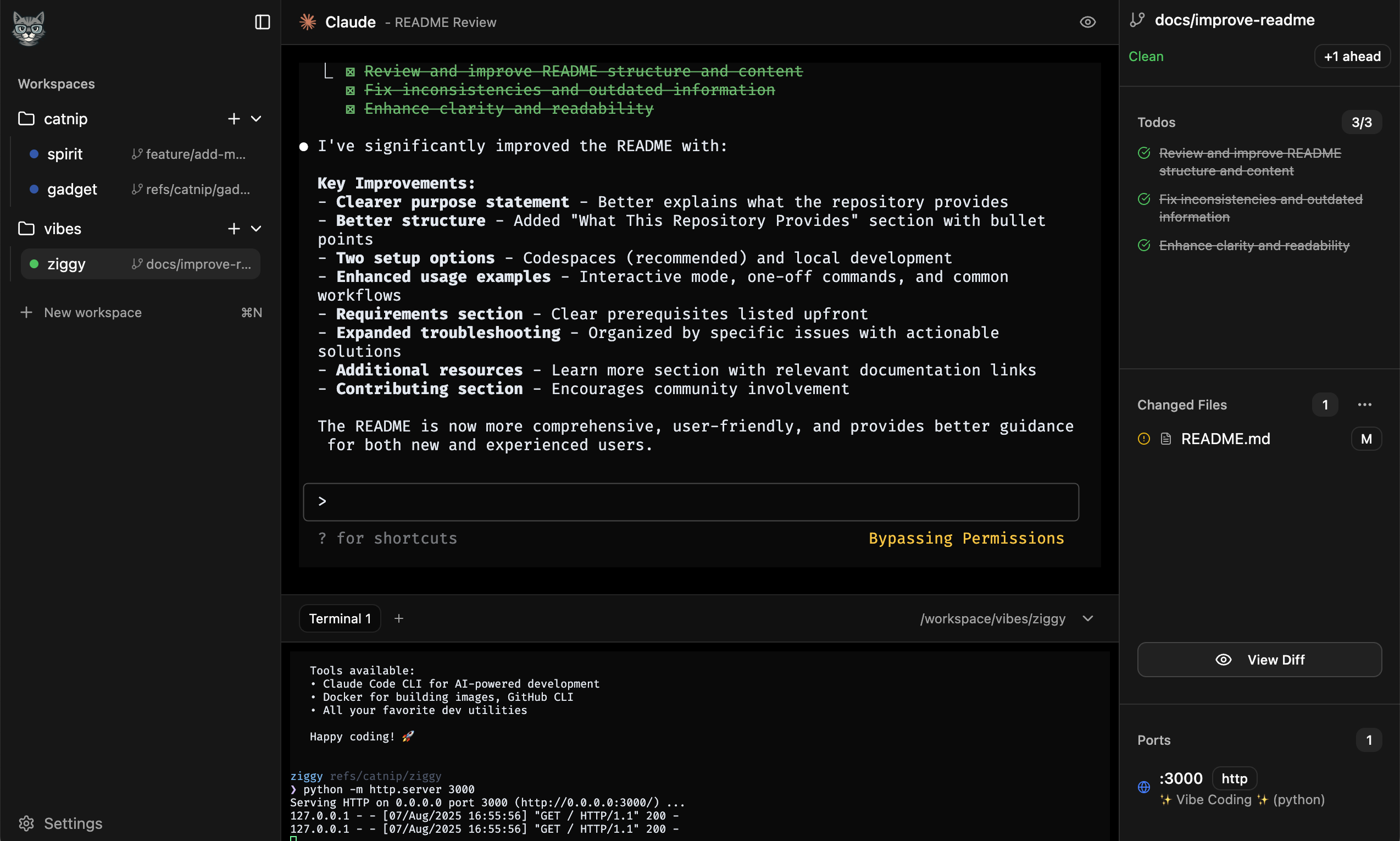Select the spirit worktree

click(x=65, y=154)
